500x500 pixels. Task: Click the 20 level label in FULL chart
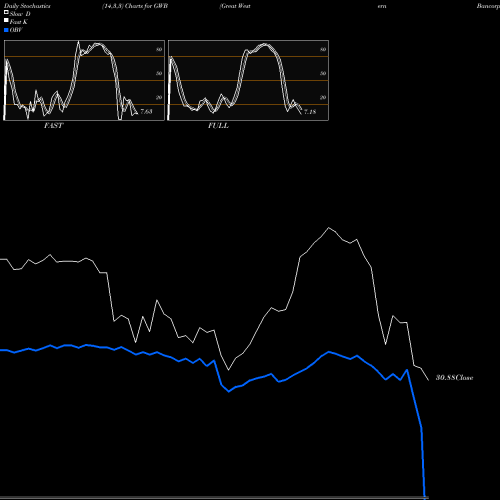323,97
